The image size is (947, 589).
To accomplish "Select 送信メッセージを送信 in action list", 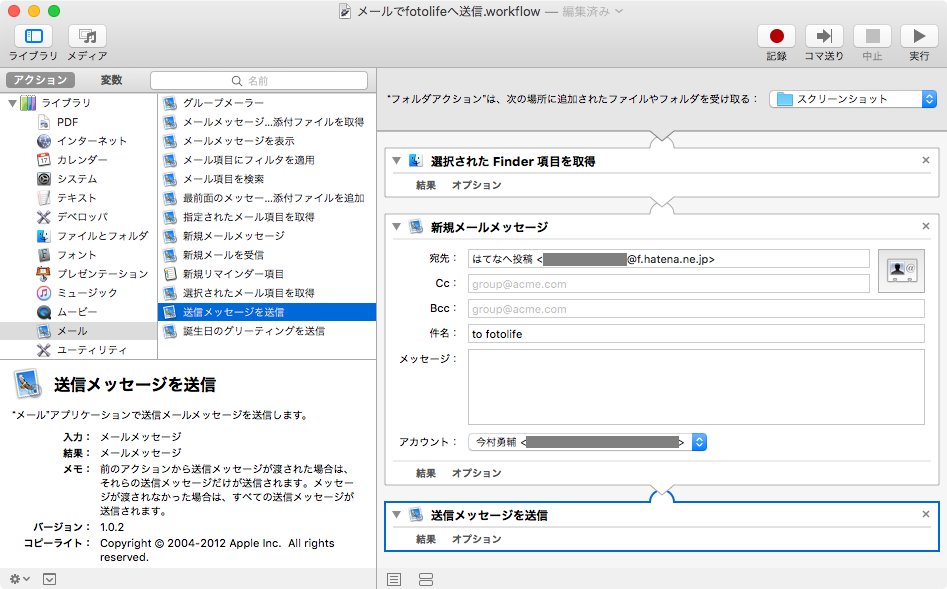I will [266, 312].
